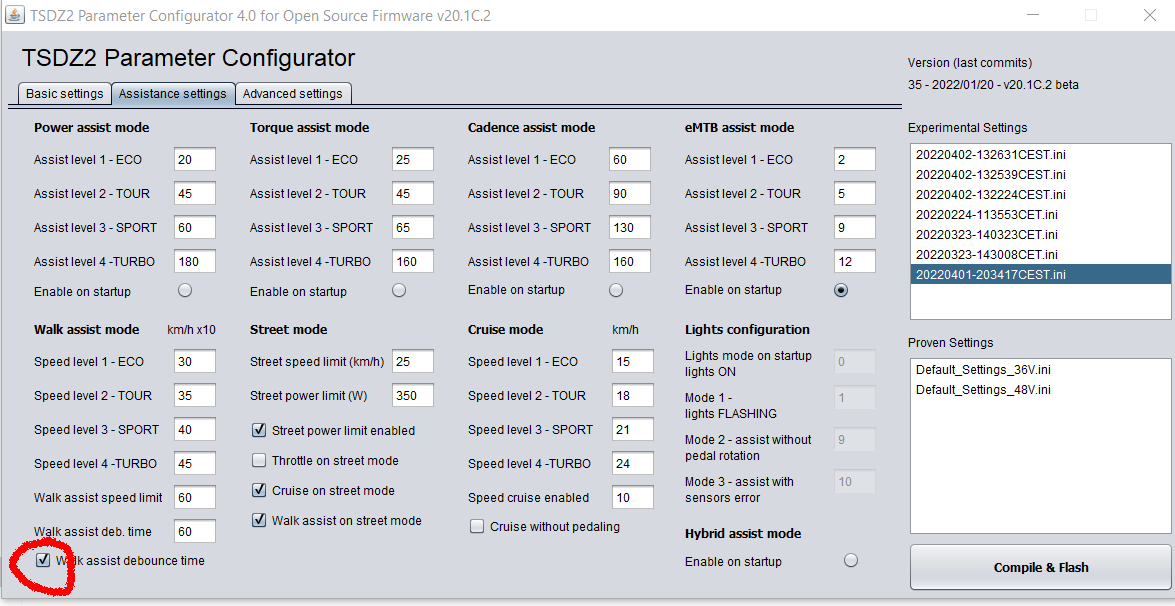Click Walk assist speed level 1 ECO field
This screenshot has height=606, width=1175.
[x=195, y=361]
